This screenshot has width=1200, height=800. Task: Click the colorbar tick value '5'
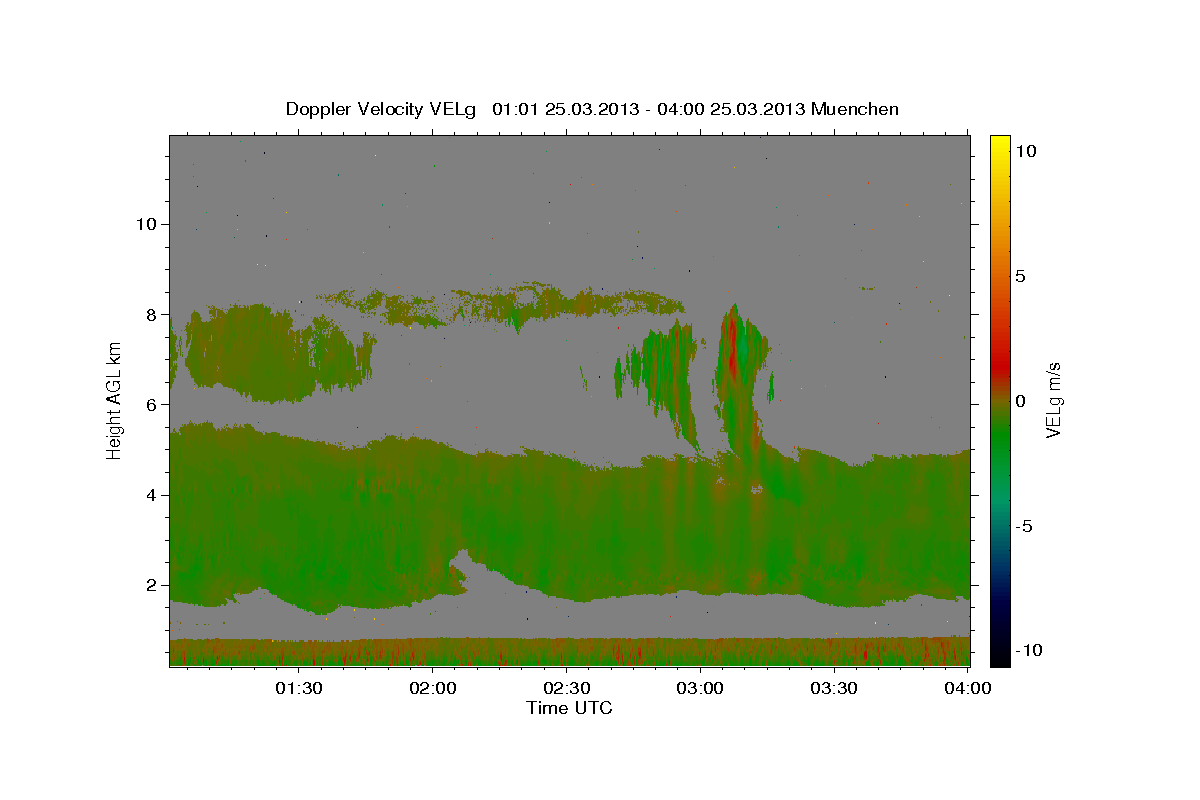1020,276
